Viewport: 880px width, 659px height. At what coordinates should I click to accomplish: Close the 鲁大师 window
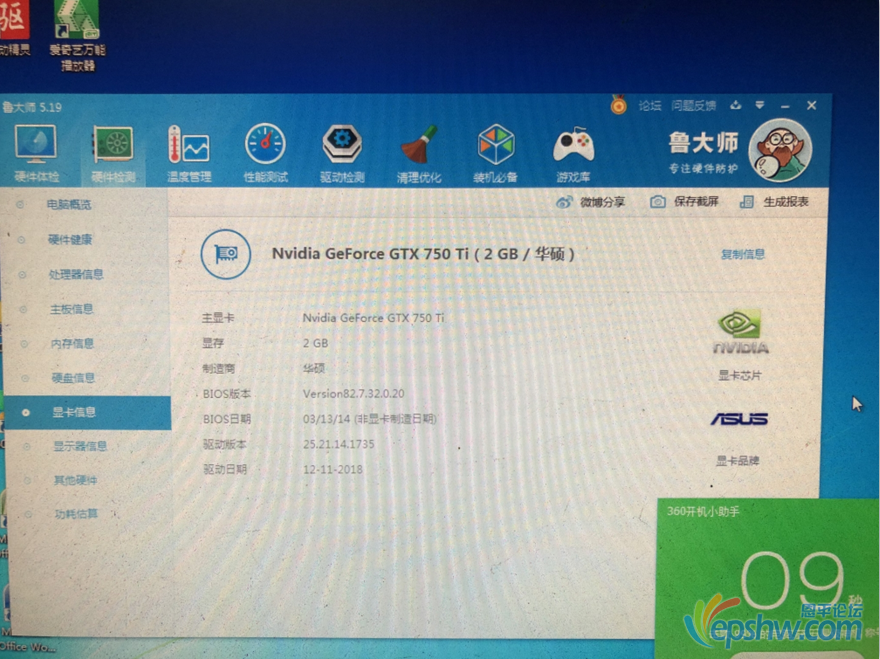(x=812, y=105)
